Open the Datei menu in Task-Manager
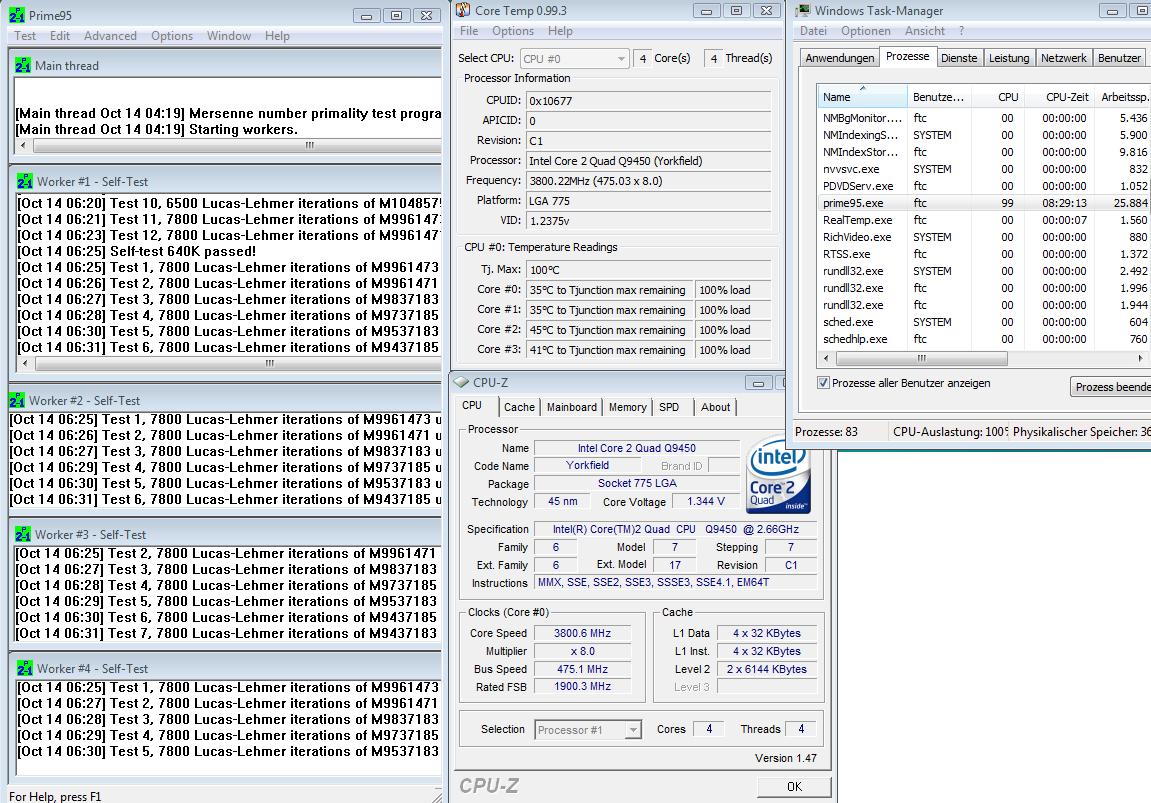 pyautogui.click(x=813, y=31)
